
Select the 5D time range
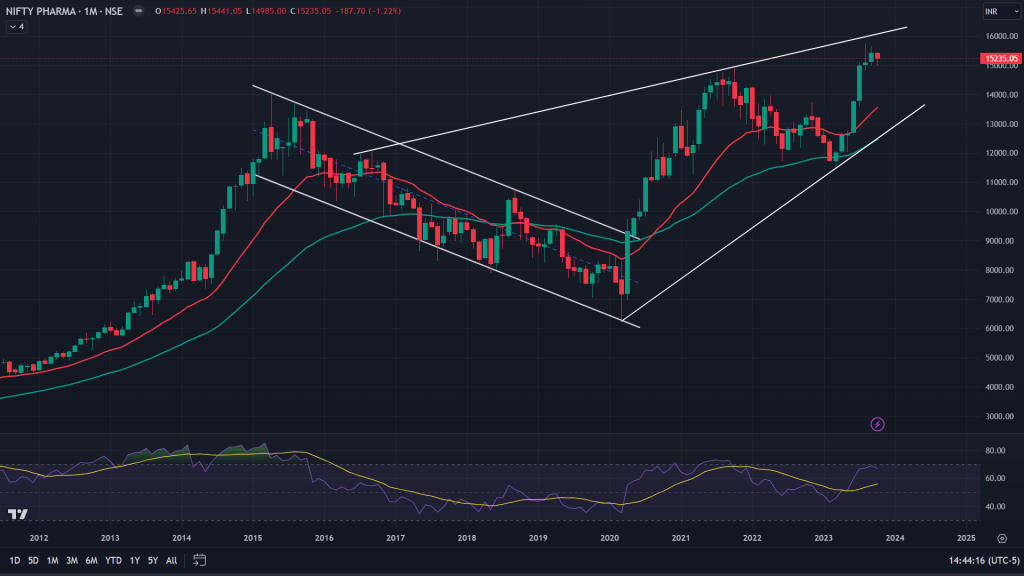pos(33,560)
